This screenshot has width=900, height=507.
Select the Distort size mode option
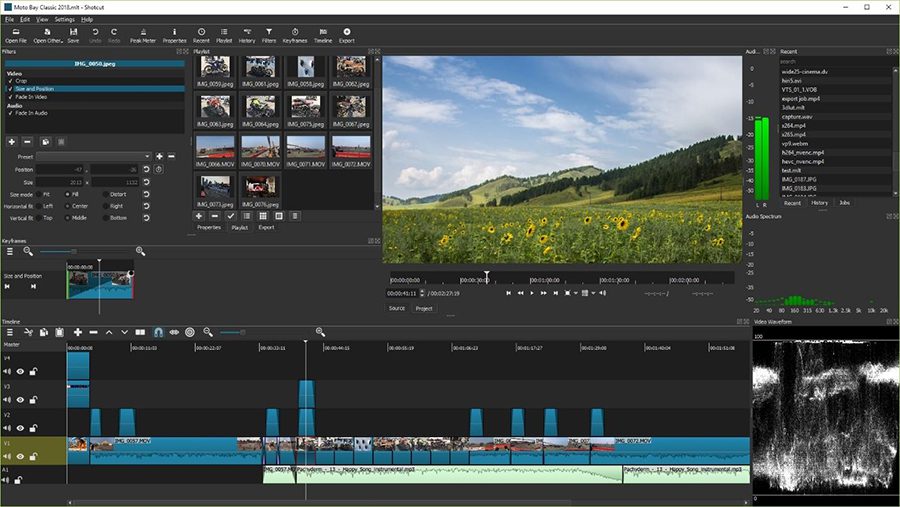pyautogui.click(x=106, y=194)
